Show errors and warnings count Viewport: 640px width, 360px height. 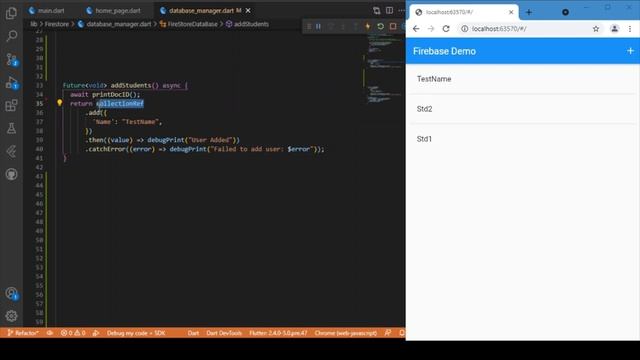[73, 333]
